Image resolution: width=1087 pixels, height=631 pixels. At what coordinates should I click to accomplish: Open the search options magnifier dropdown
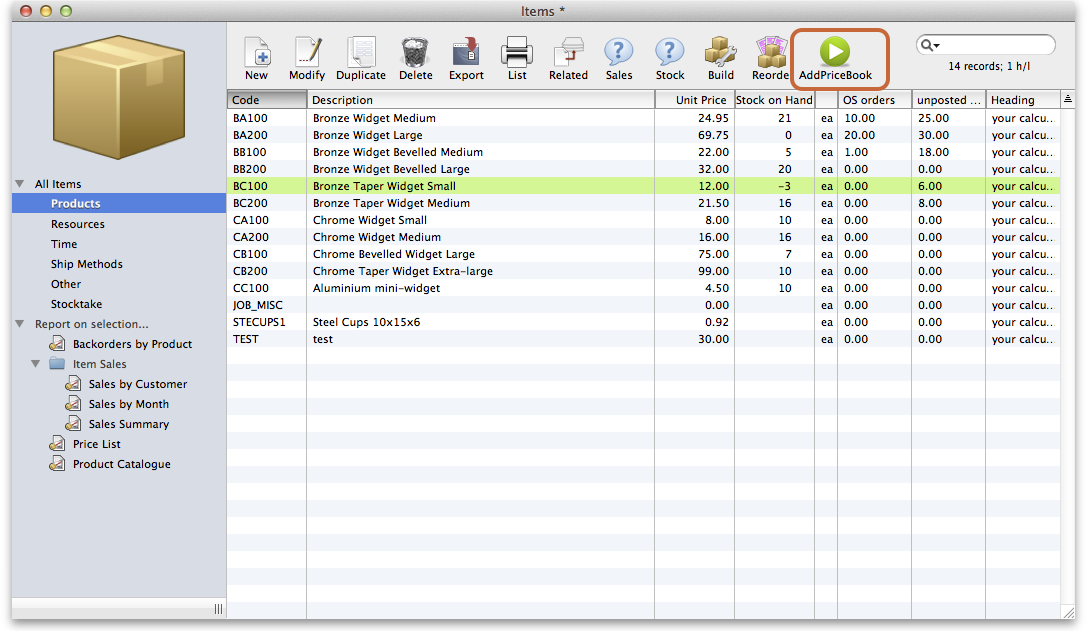coord(930,45)
